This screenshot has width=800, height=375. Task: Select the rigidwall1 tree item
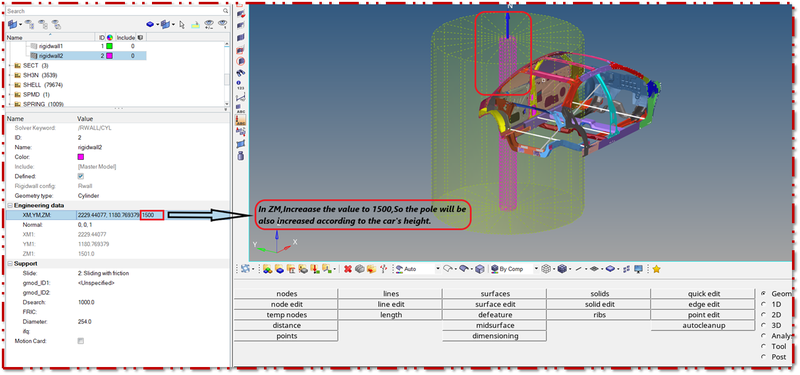coord(50,46)
